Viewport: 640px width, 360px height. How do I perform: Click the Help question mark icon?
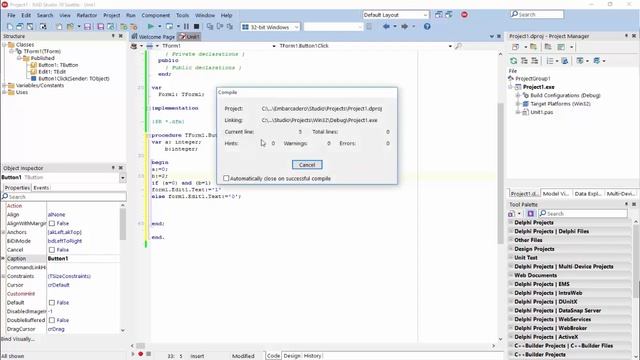[x=427, y=27]
